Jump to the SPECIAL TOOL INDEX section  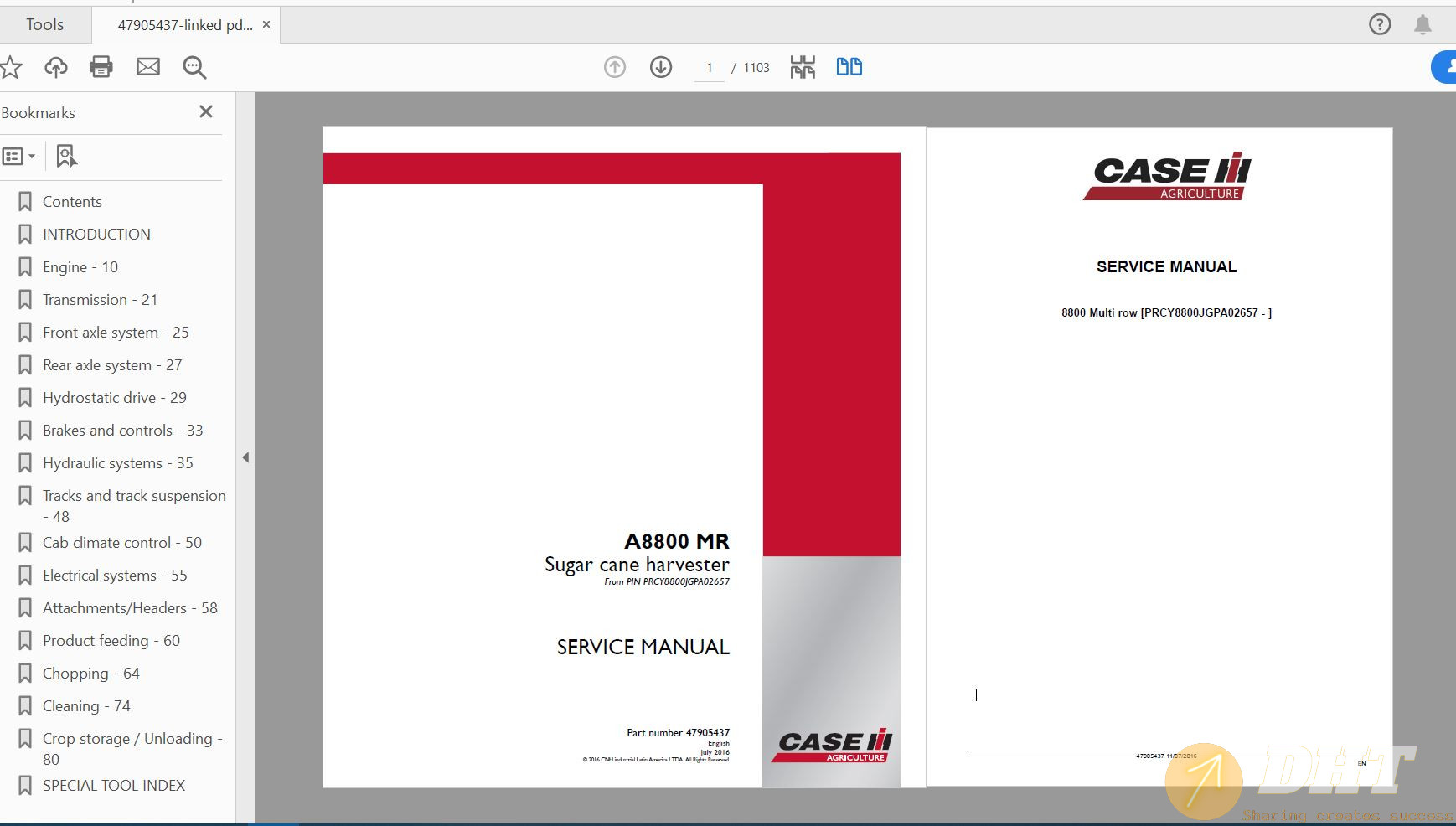(x=113, y=785)
